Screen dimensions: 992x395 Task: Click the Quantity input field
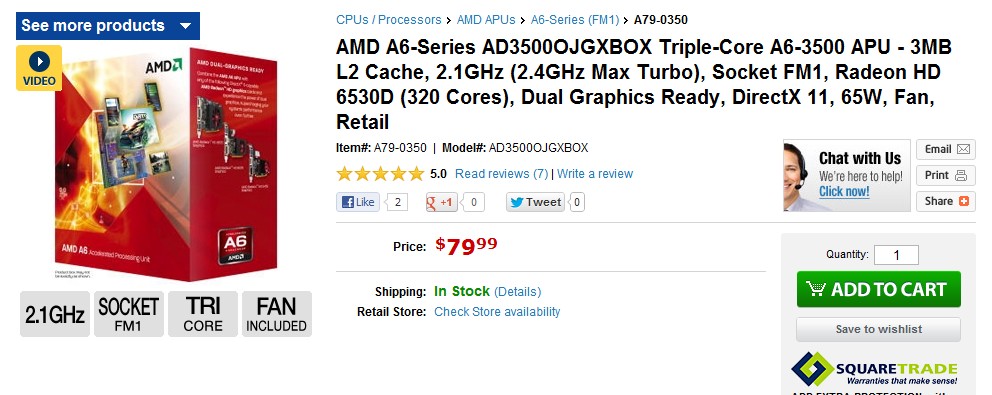pos(896,255)
